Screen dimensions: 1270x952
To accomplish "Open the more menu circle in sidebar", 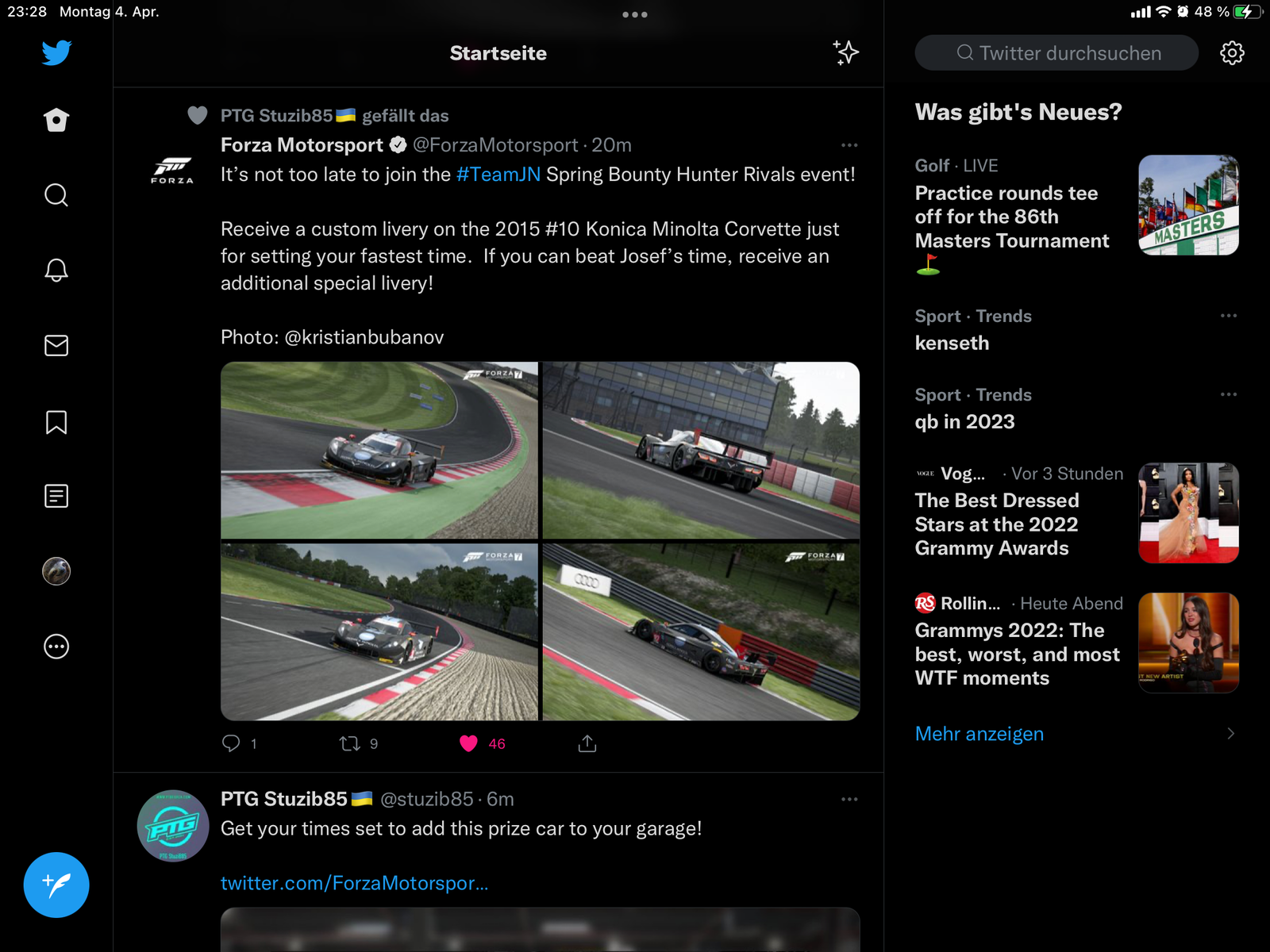I will pyautogui.click(x=56, y=647).
